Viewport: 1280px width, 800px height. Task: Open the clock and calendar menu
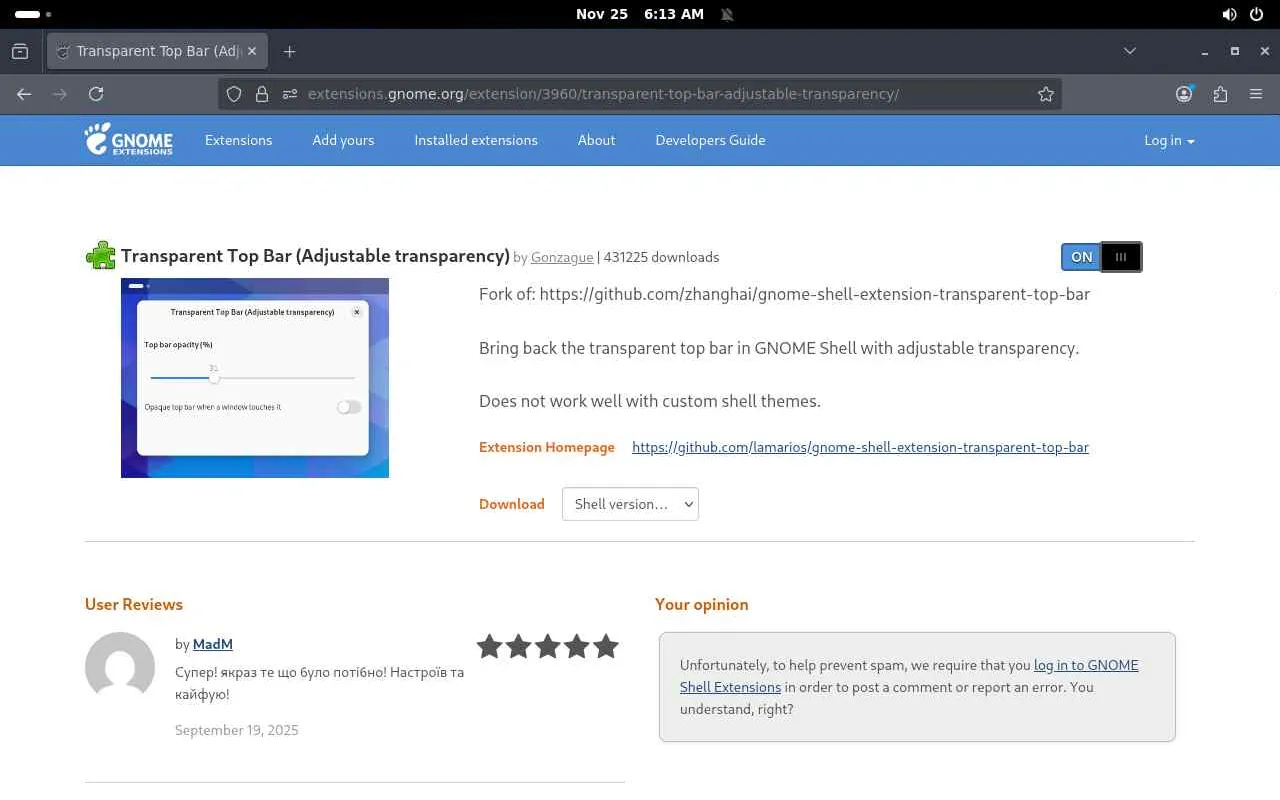click(640, 14)
